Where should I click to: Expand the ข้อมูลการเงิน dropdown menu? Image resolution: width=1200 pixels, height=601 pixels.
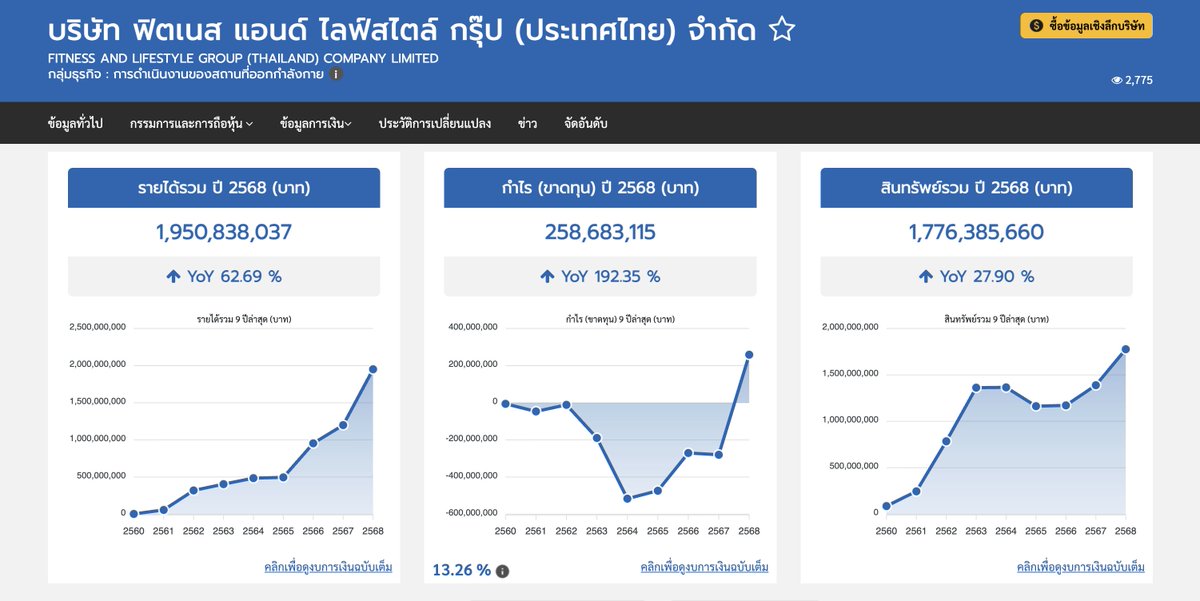point(316,124)
